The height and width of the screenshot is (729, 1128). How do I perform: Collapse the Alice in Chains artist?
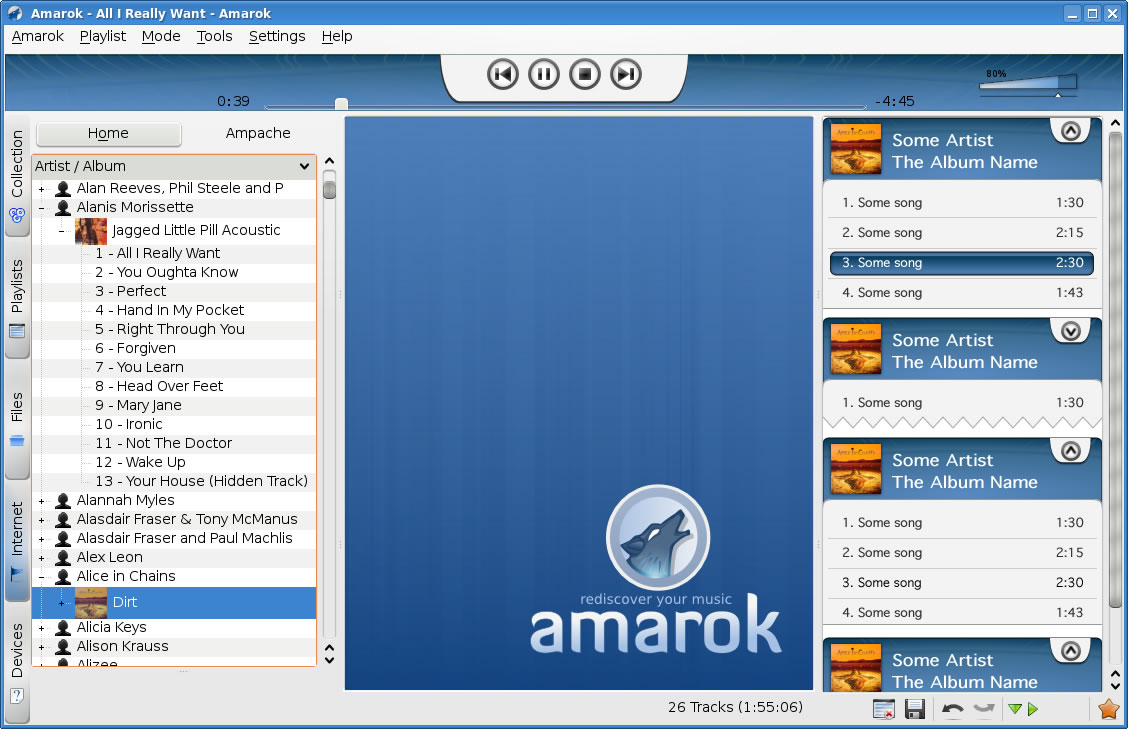click(41, 577)
